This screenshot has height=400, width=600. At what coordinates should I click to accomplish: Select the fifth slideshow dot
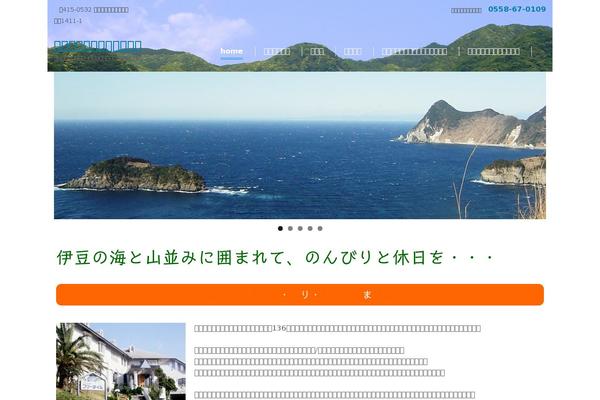pos(320,229)
